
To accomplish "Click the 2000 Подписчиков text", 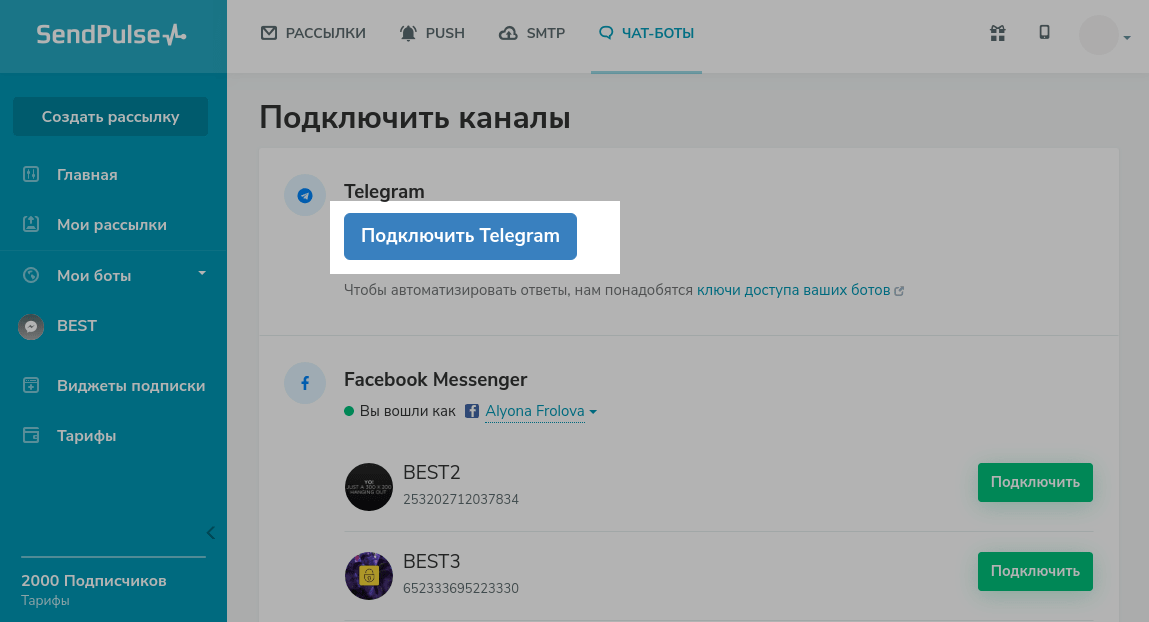I will (94, 581).
